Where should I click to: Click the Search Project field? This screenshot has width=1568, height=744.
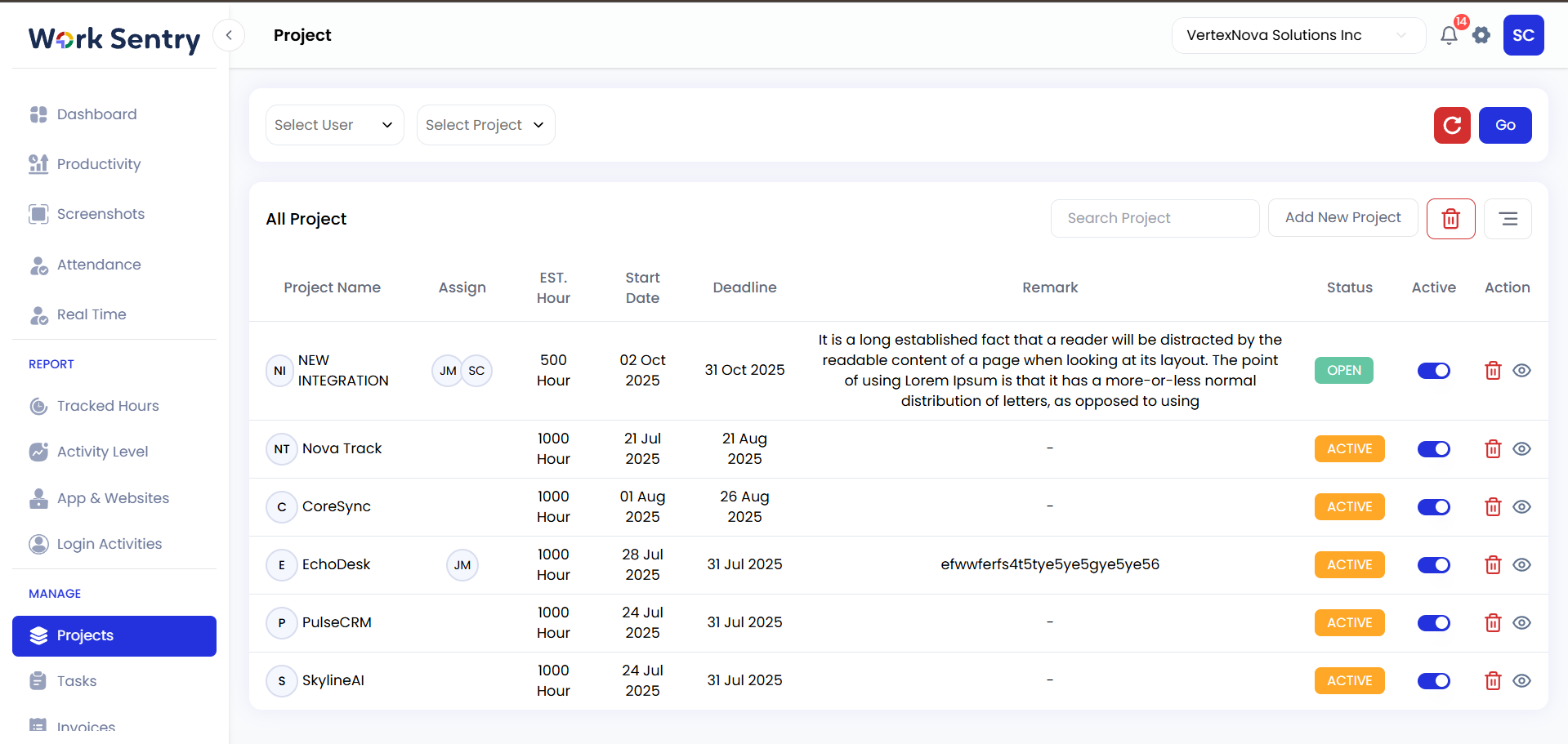click(1154, 218)
